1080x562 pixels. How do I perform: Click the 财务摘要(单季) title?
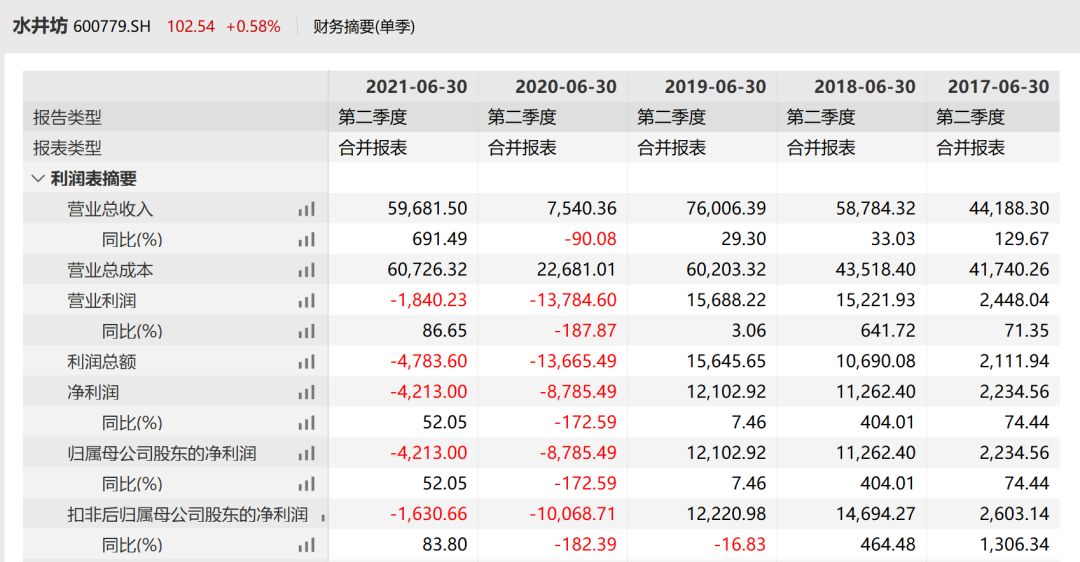click(x=364, y=27)
